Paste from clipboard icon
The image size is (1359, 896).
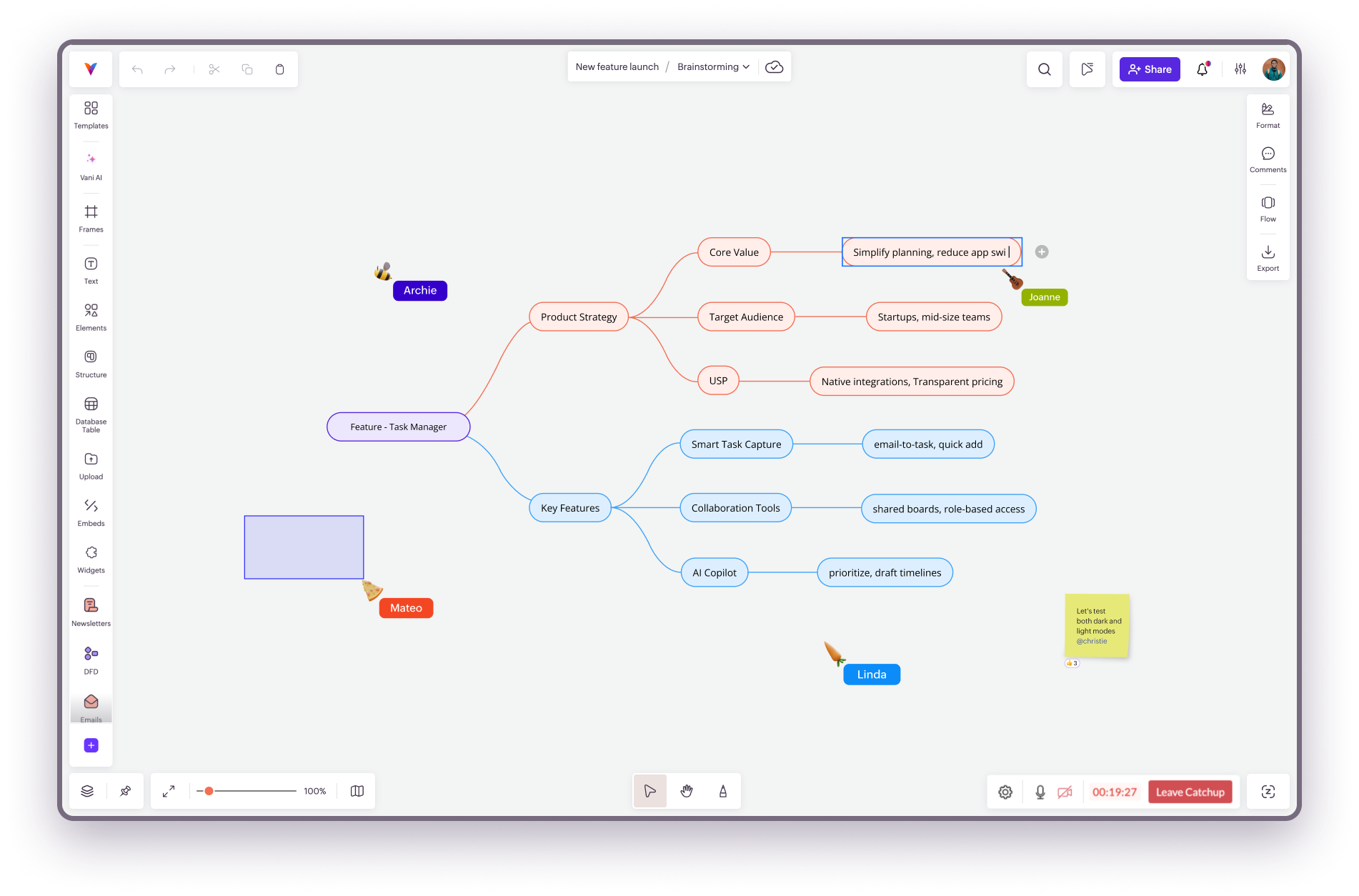tap(279, 69)
